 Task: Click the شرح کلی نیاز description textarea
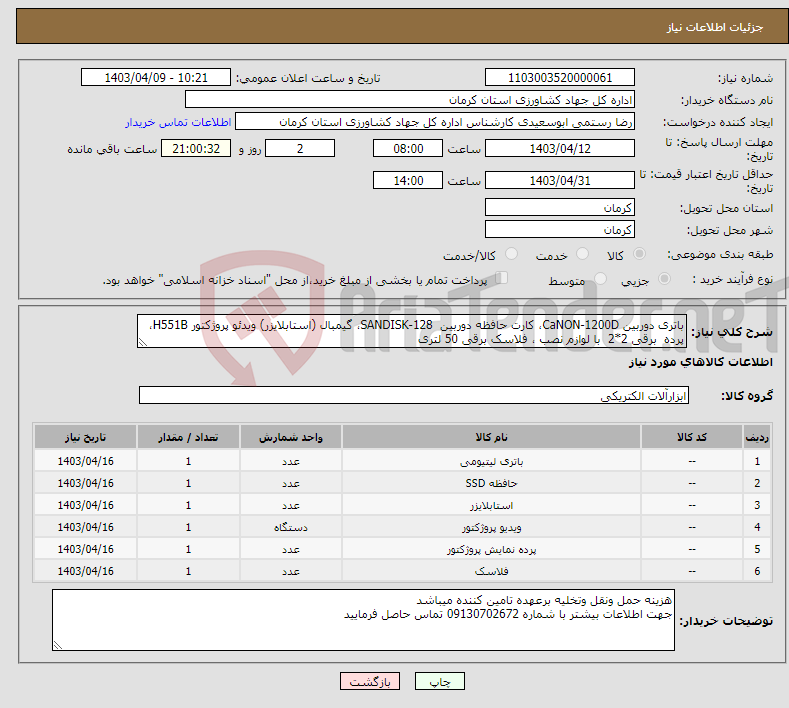(412, 332)
